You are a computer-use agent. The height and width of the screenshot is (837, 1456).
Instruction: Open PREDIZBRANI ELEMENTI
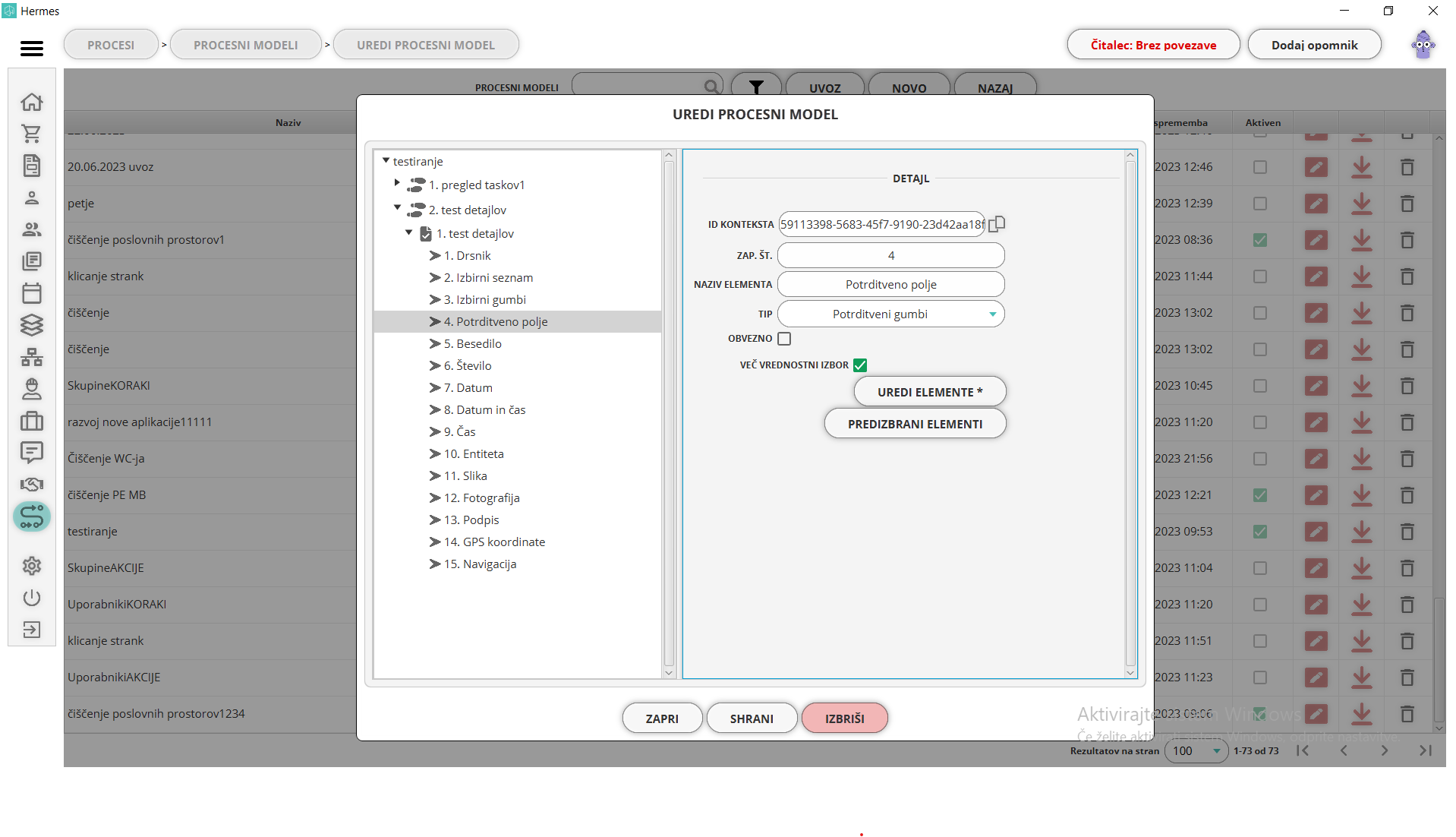(916, 424)
